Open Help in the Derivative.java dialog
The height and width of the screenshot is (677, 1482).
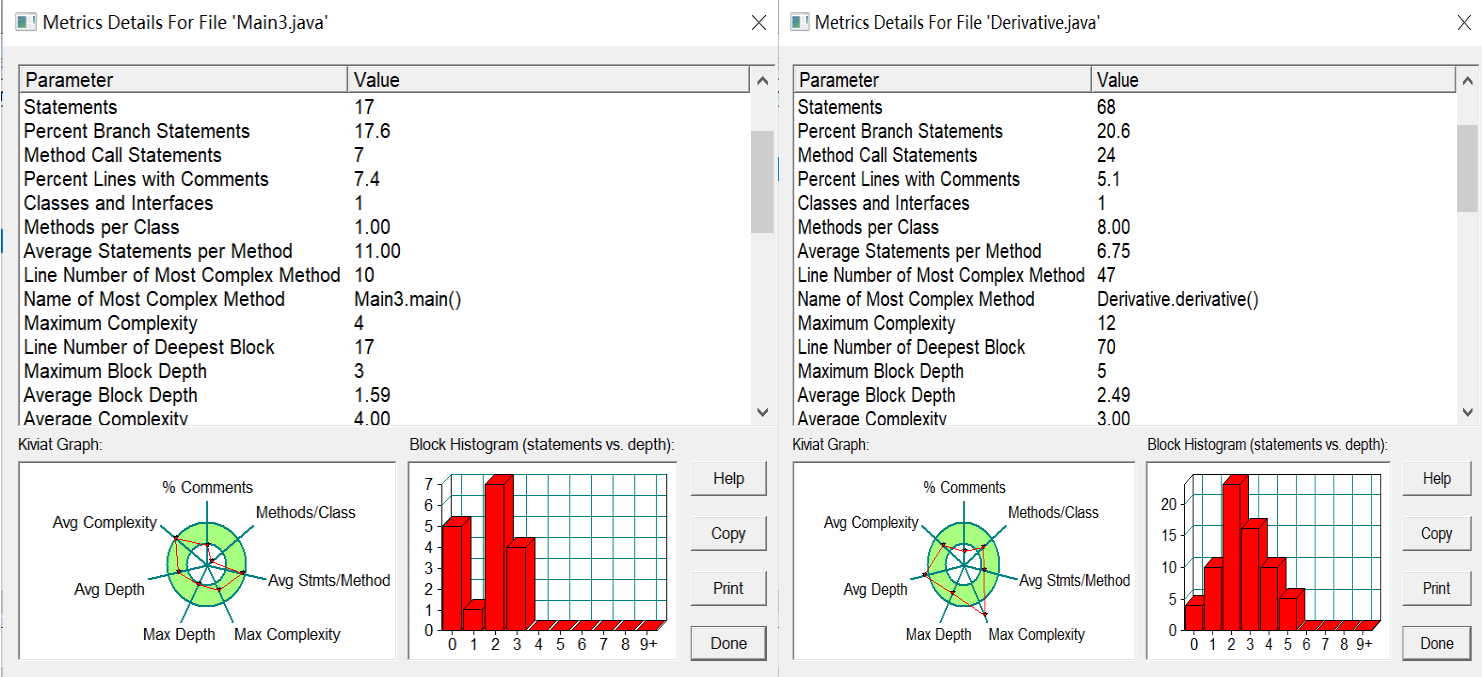[1436, 479]
